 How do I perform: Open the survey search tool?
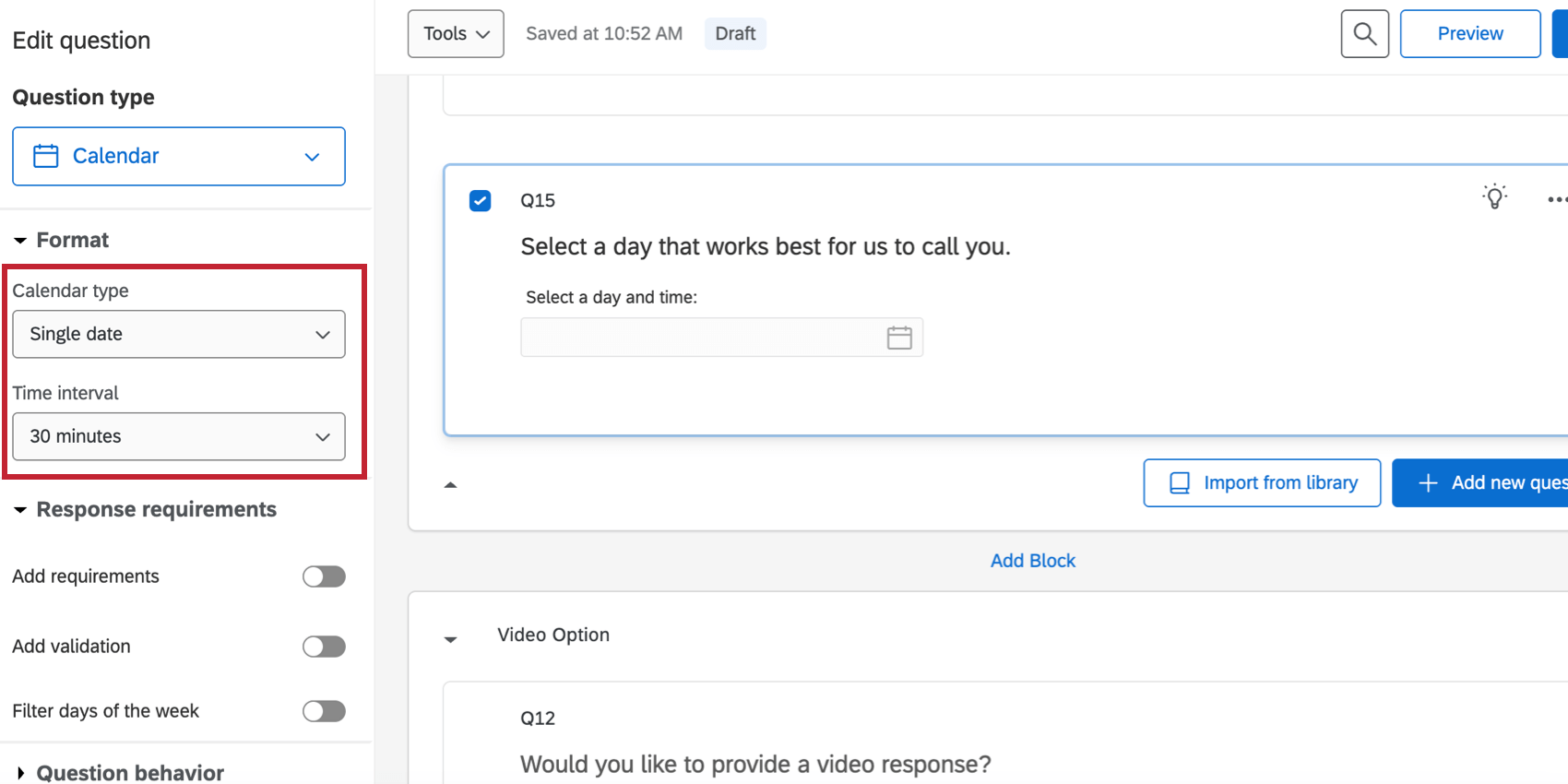pos(1364,33)
